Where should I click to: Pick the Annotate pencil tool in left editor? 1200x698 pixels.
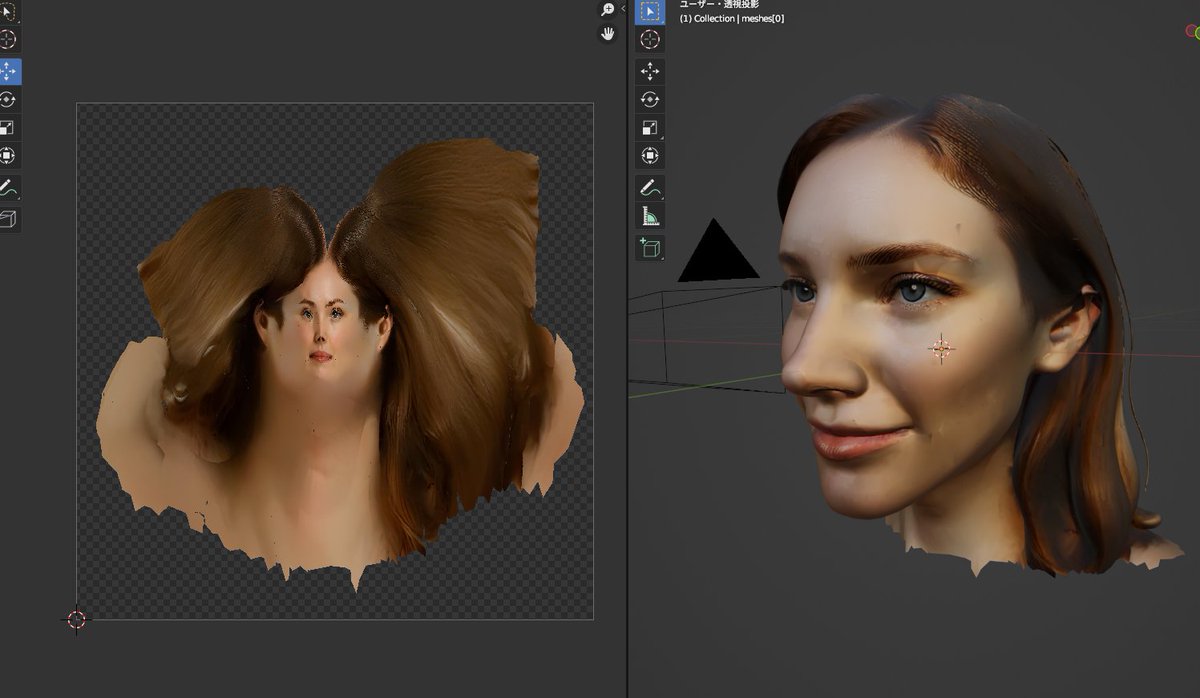[8, 188]
